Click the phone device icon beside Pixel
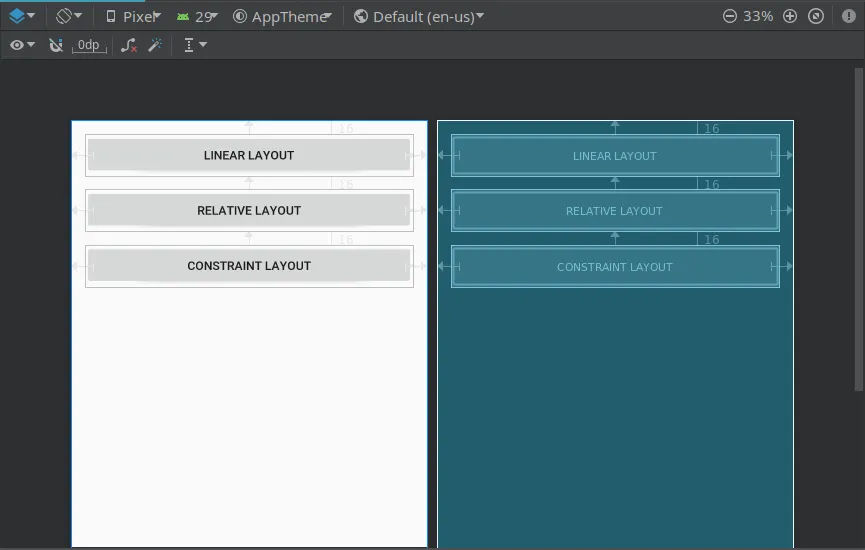Screen dimensions: 865x550 111,17
